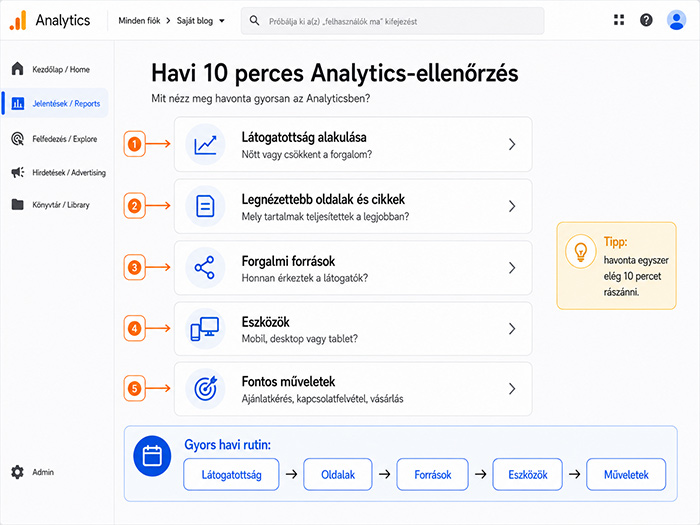Open Könyvtár / Library section

[61, 205]
